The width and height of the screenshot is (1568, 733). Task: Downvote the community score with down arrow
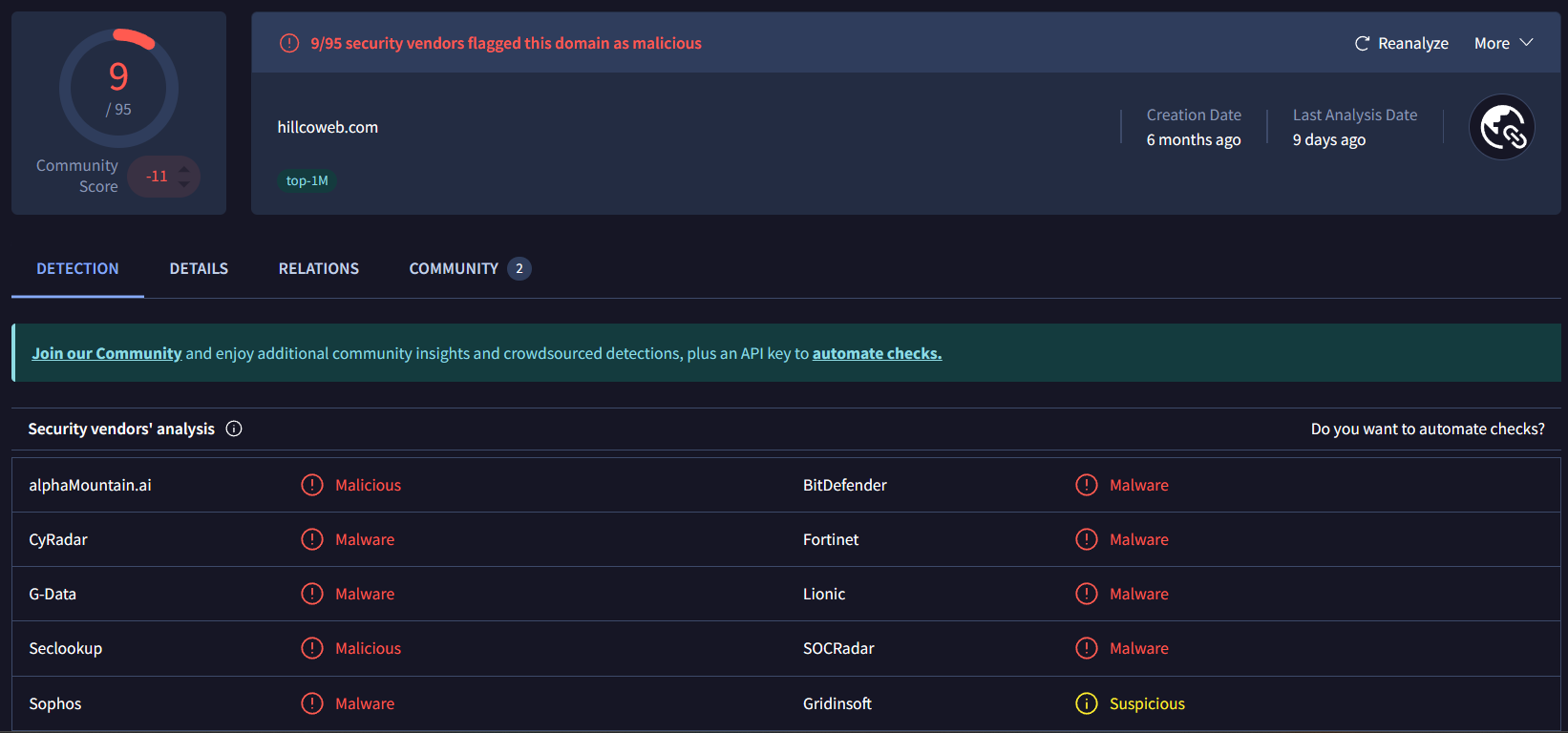(x=184, y=183)
